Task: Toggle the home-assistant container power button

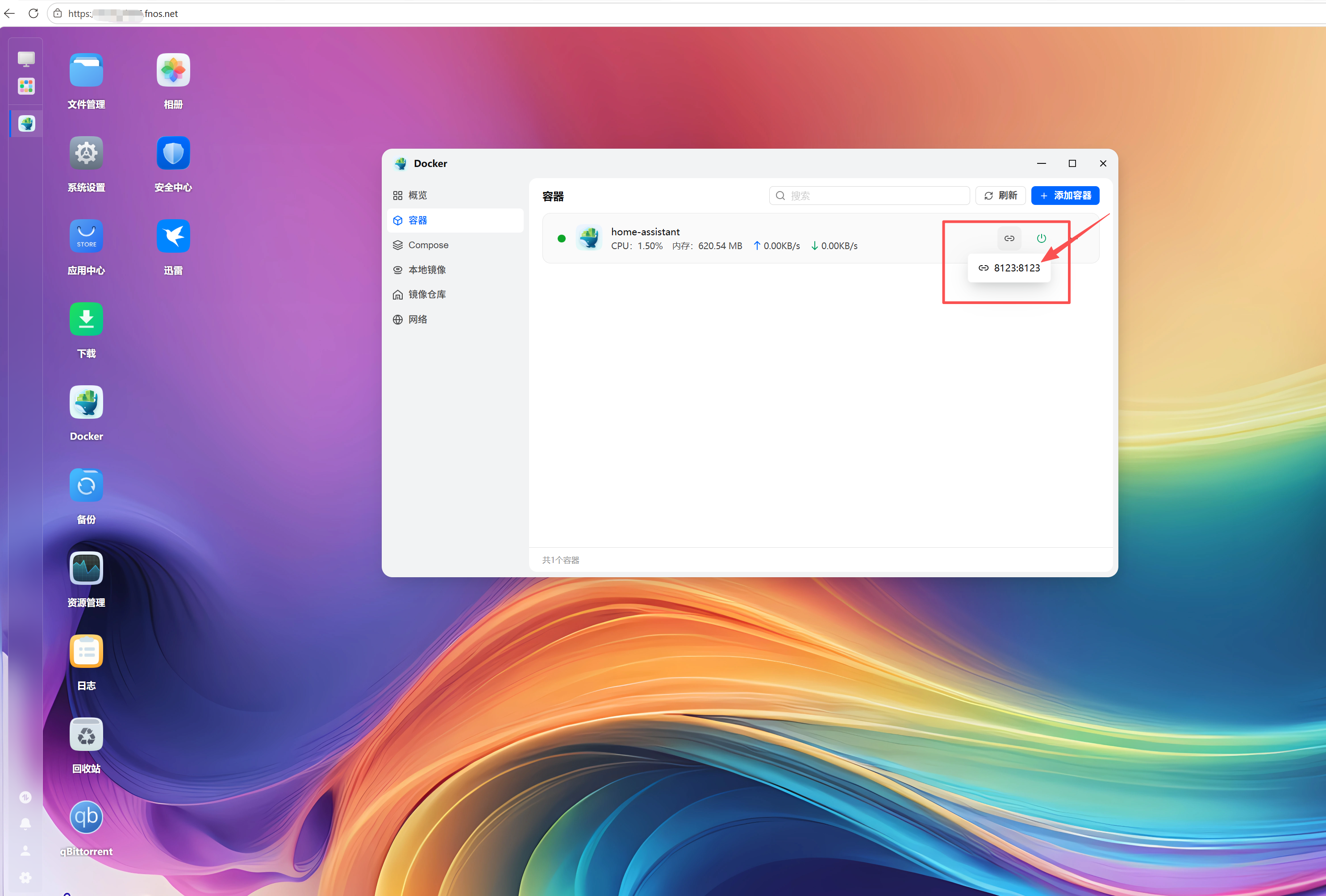Action: pos(1041,238)
